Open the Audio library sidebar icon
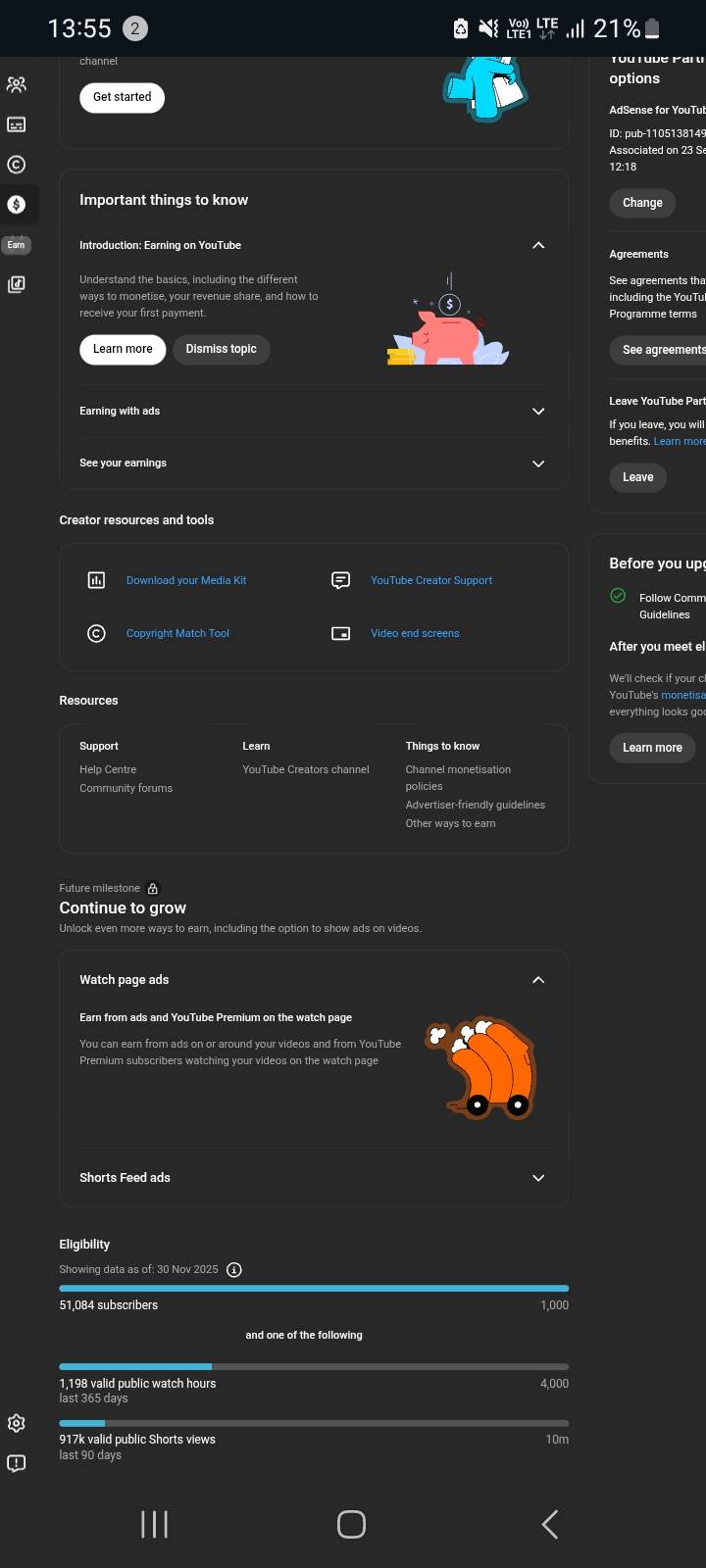706x1568 pixels. (x=17, y=284)
